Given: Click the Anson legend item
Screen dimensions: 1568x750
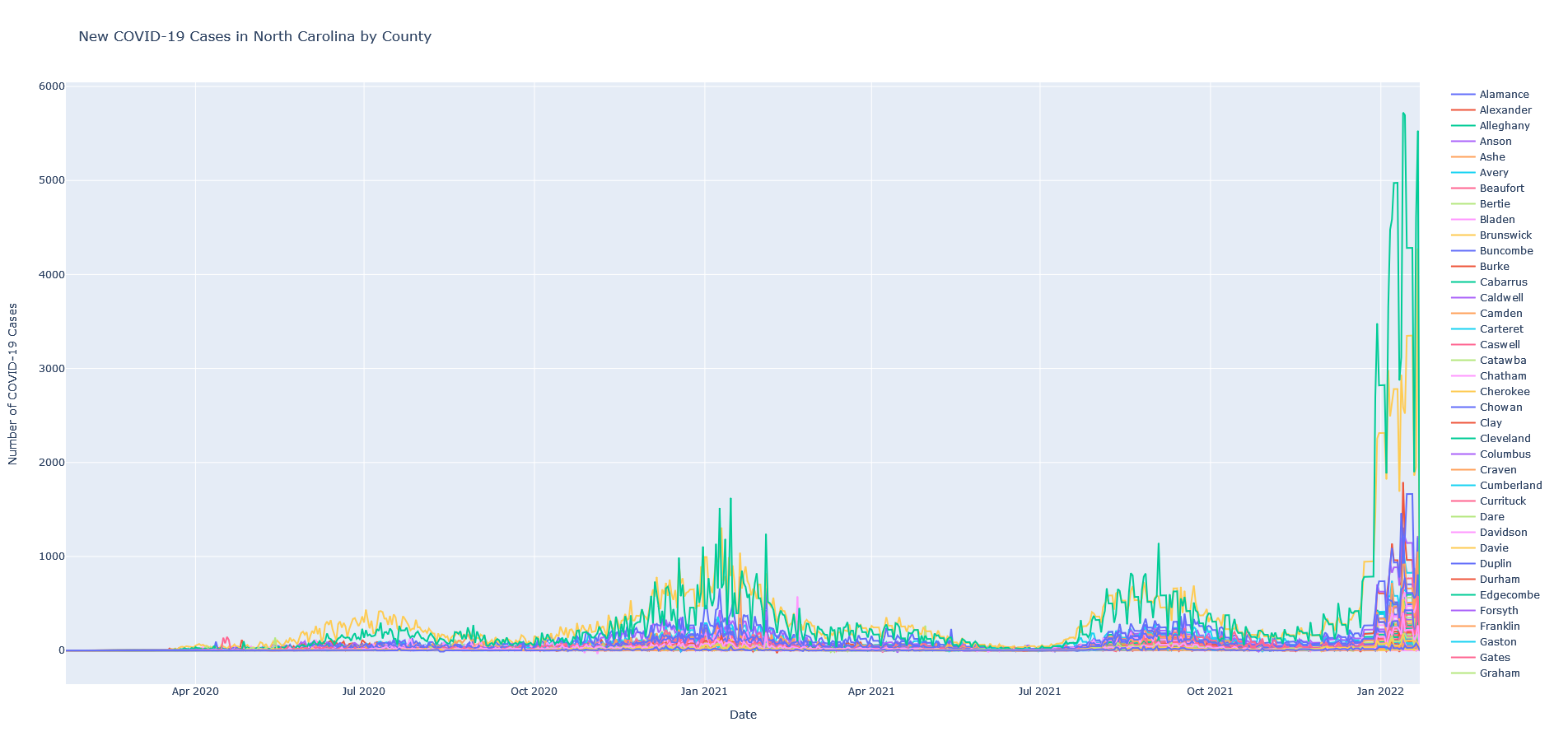Looking at the screenshot, I should (x=1495, y=142).
